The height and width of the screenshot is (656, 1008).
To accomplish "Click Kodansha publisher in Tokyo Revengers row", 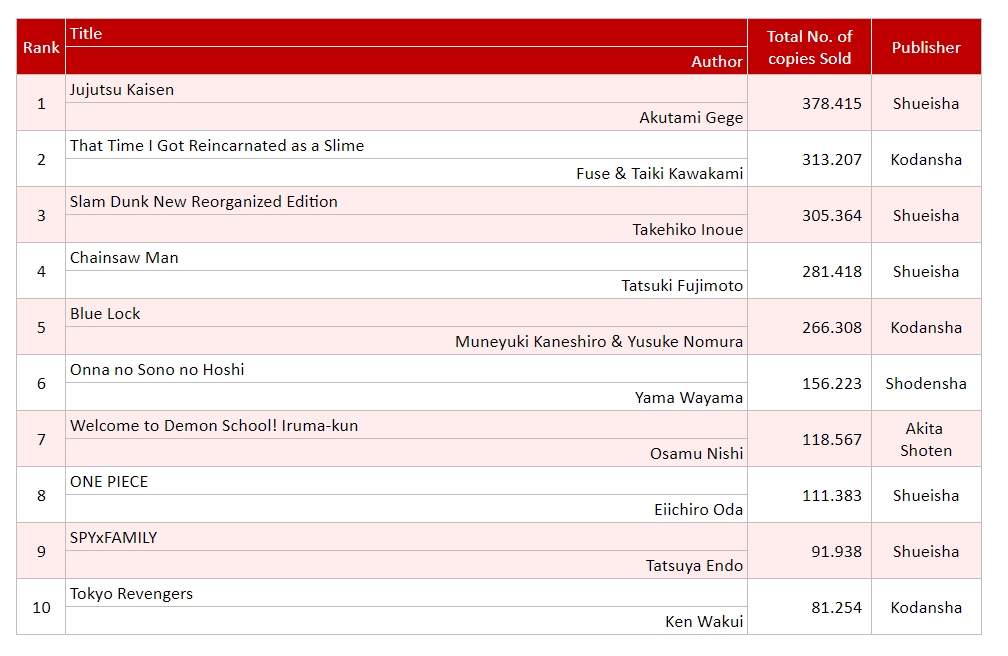I will 926,607.
